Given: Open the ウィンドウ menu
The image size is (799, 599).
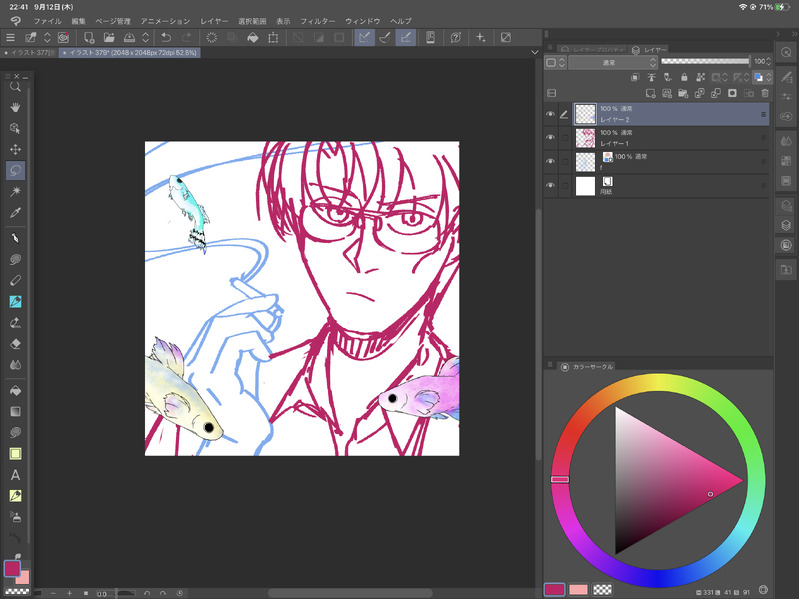Looking at the screenshot, I should (363, 21).
